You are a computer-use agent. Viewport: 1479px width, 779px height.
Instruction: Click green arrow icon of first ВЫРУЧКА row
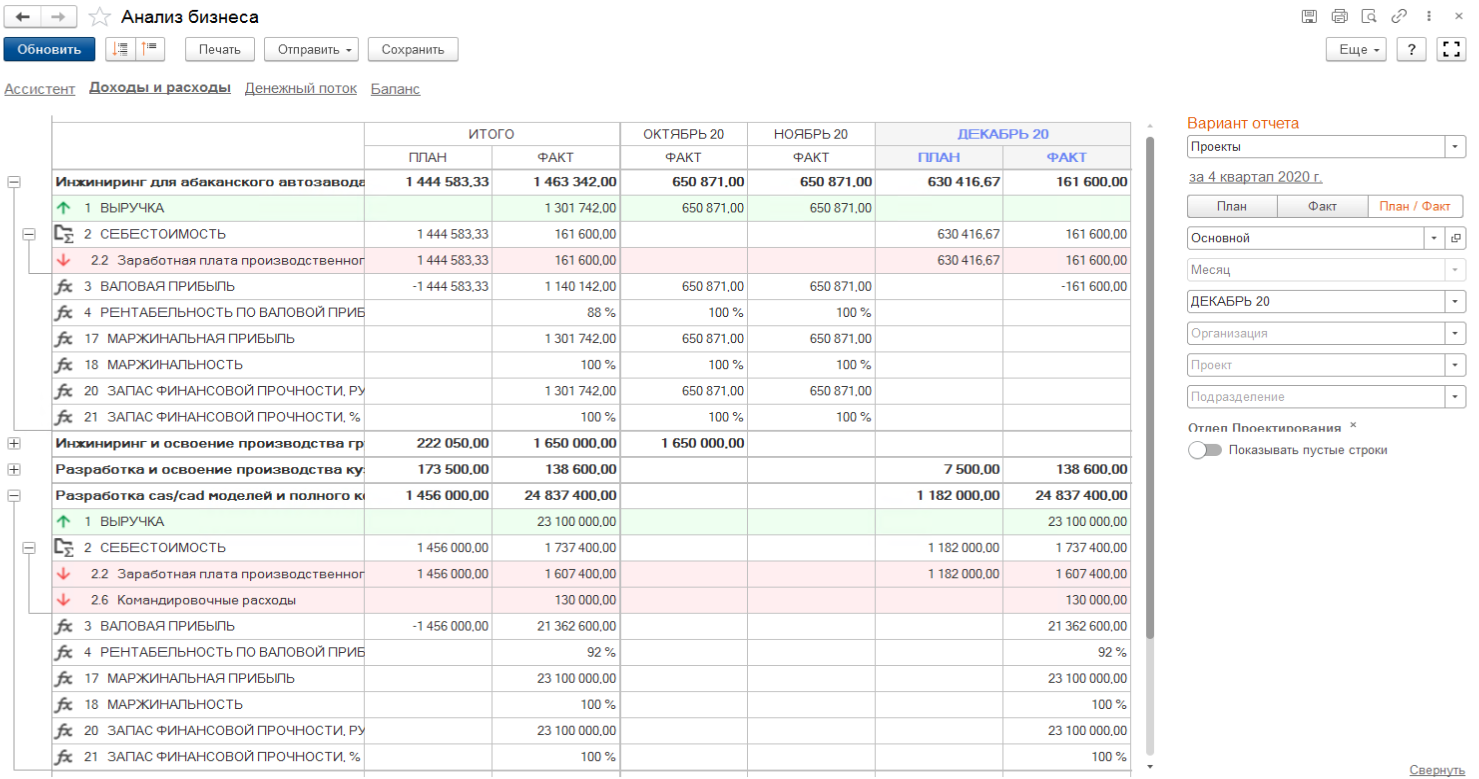[64, 208]
